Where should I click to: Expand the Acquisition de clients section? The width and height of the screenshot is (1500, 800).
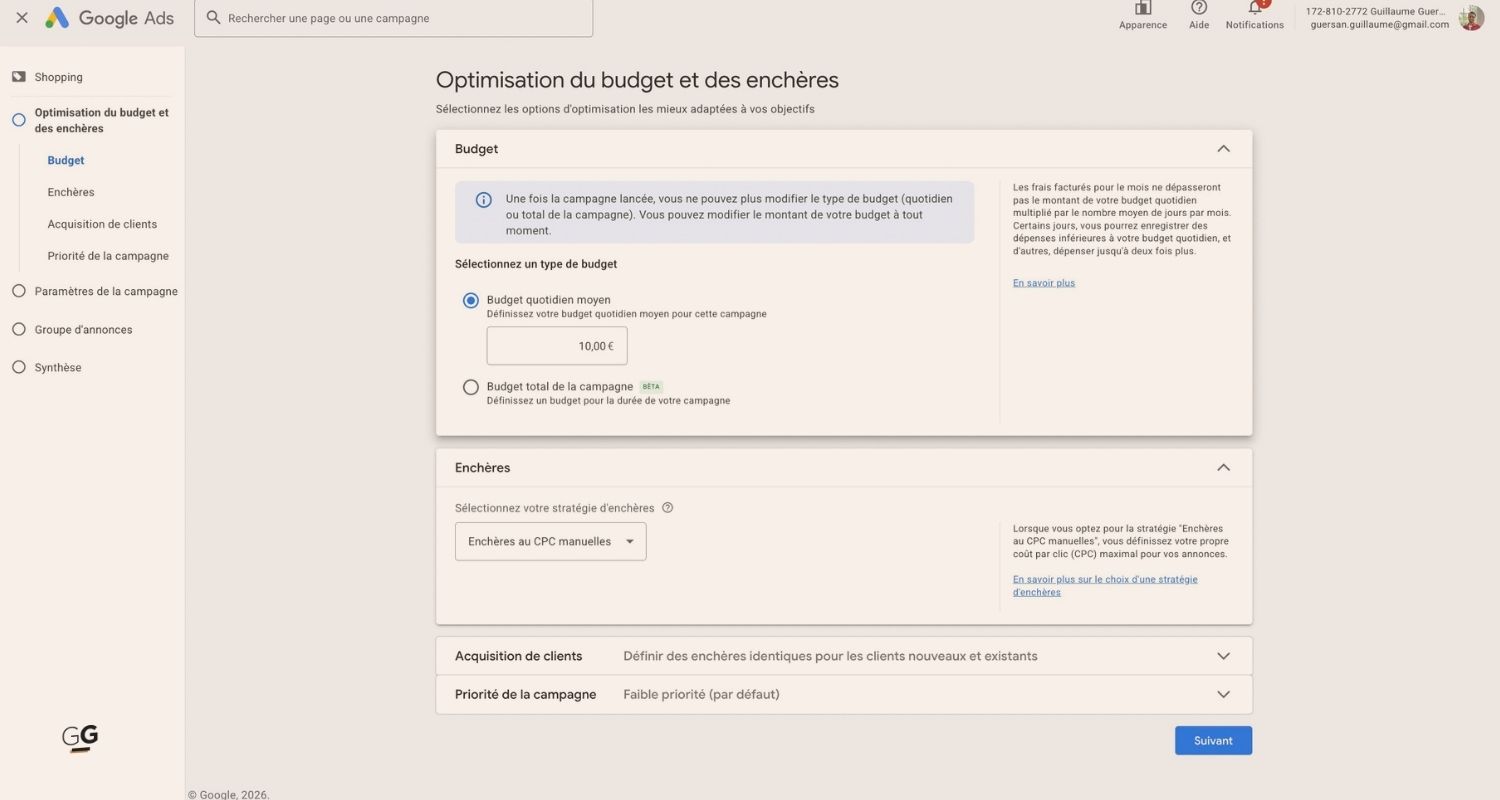(1223, 655)
